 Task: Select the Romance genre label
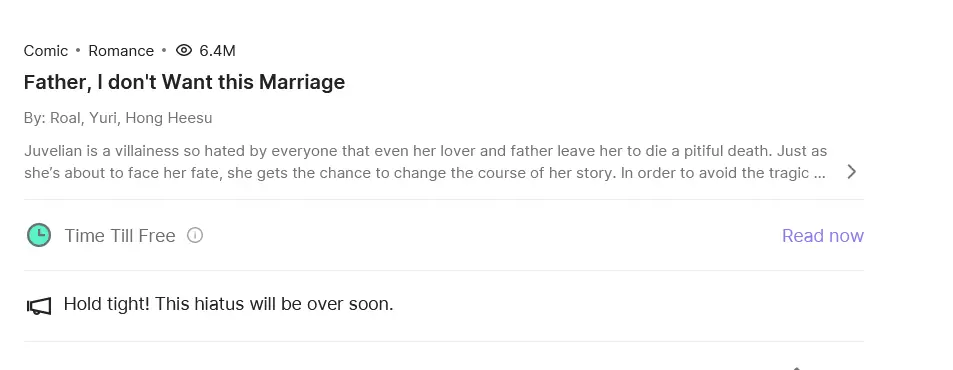point(121,51)
